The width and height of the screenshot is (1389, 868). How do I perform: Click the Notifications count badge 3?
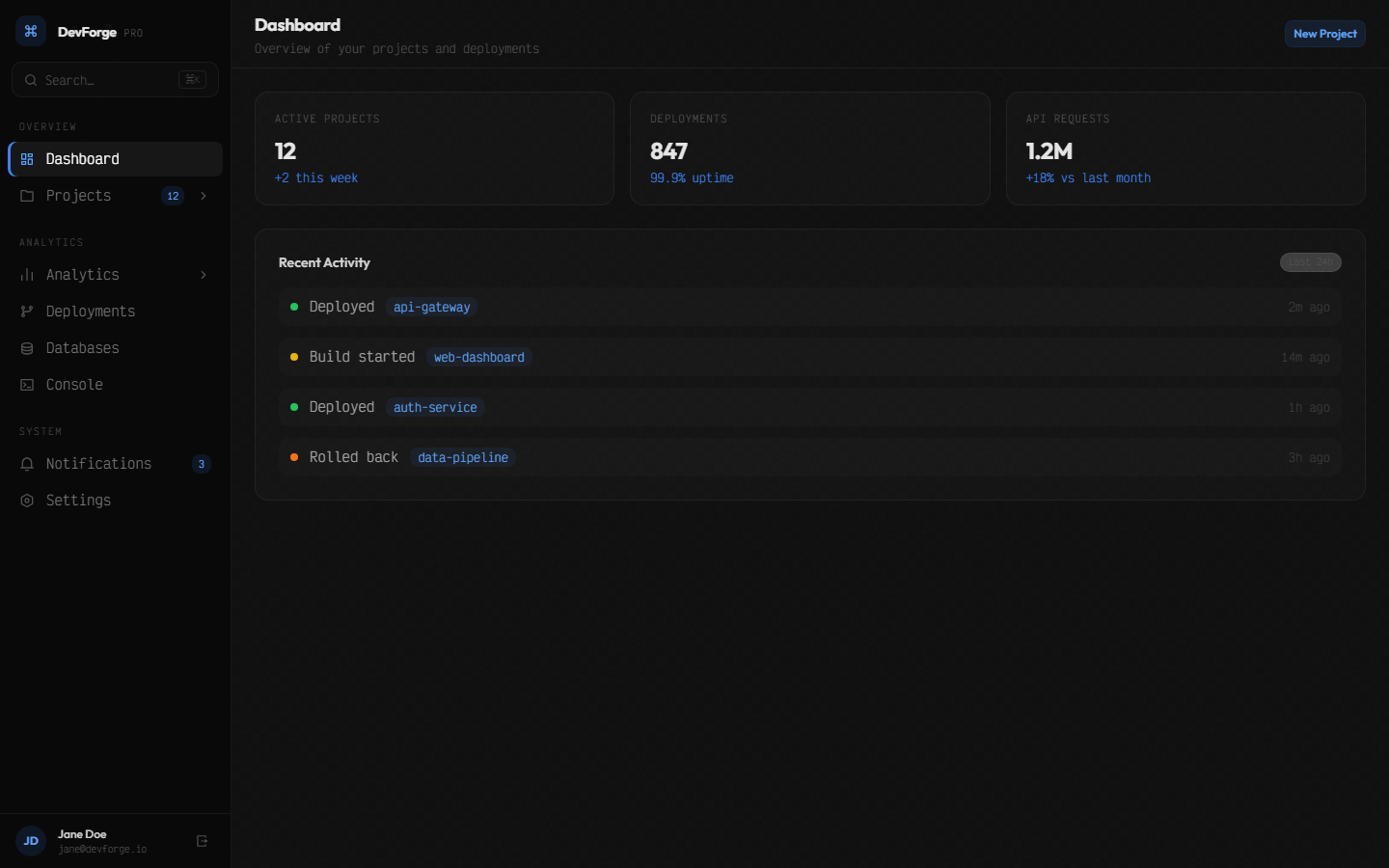[202, 464]
